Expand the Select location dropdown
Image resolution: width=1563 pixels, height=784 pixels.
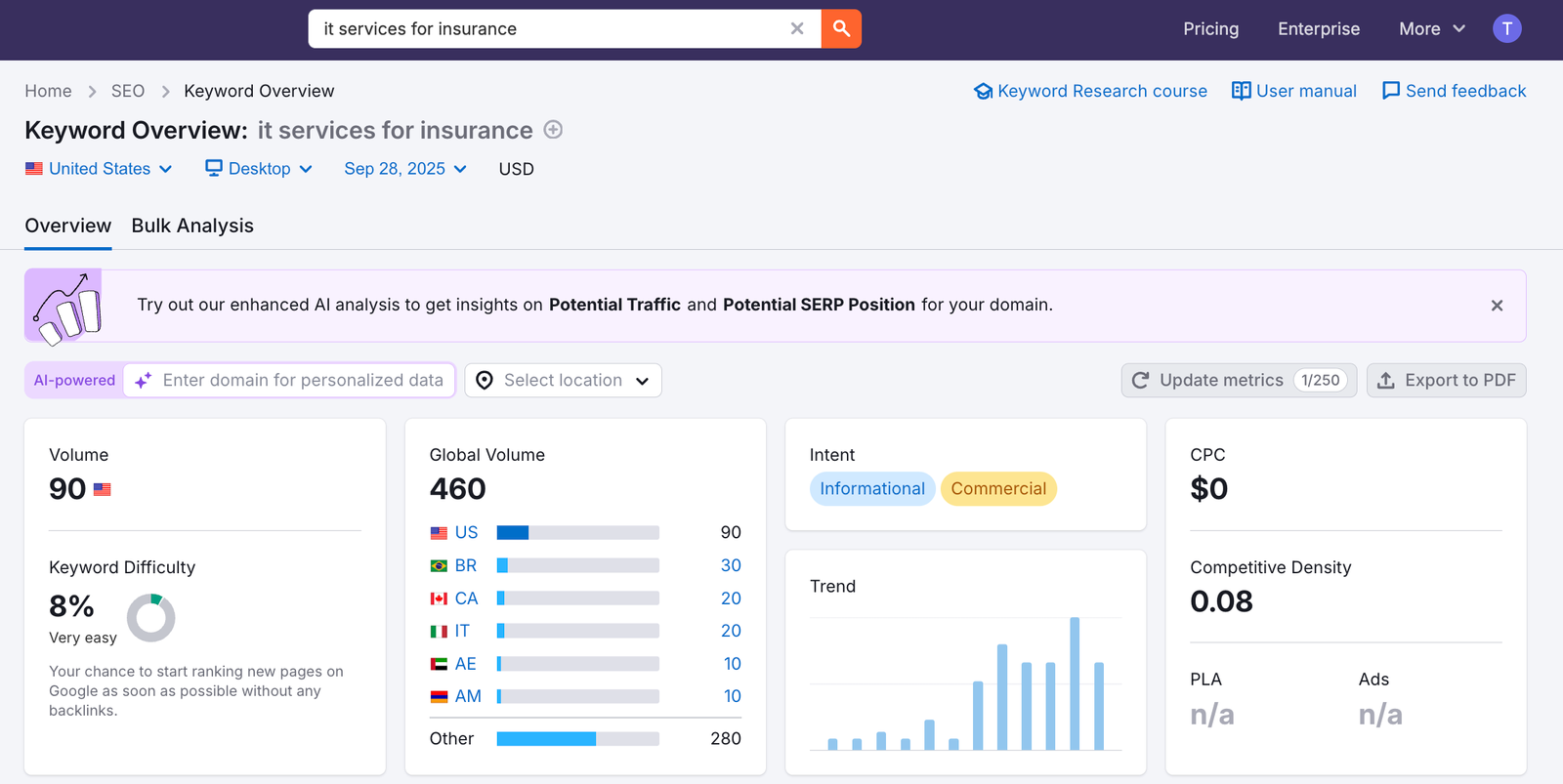(x=564, y=381)
